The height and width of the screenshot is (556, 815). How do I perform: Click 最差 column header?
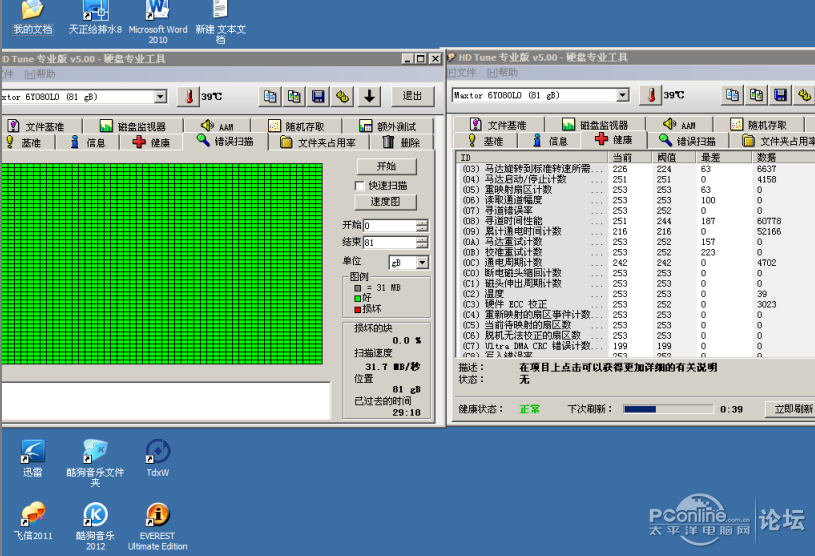(x=724, y=157)
